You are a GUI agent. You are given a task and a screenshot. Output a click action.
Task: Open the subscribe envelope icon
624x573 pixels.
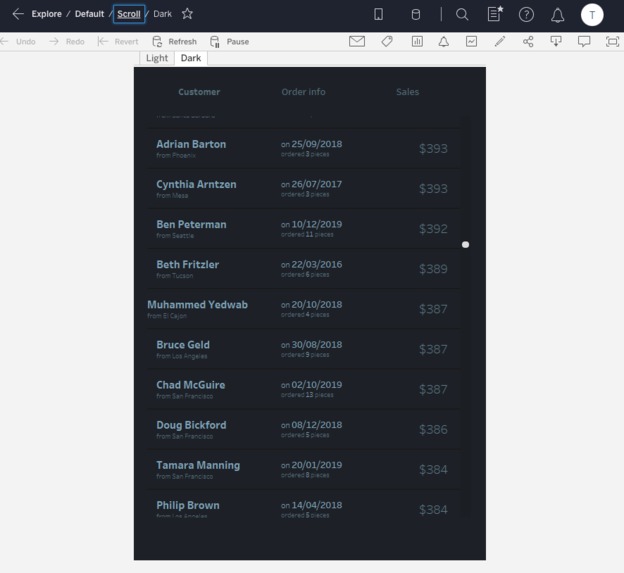tap(357, 41)
